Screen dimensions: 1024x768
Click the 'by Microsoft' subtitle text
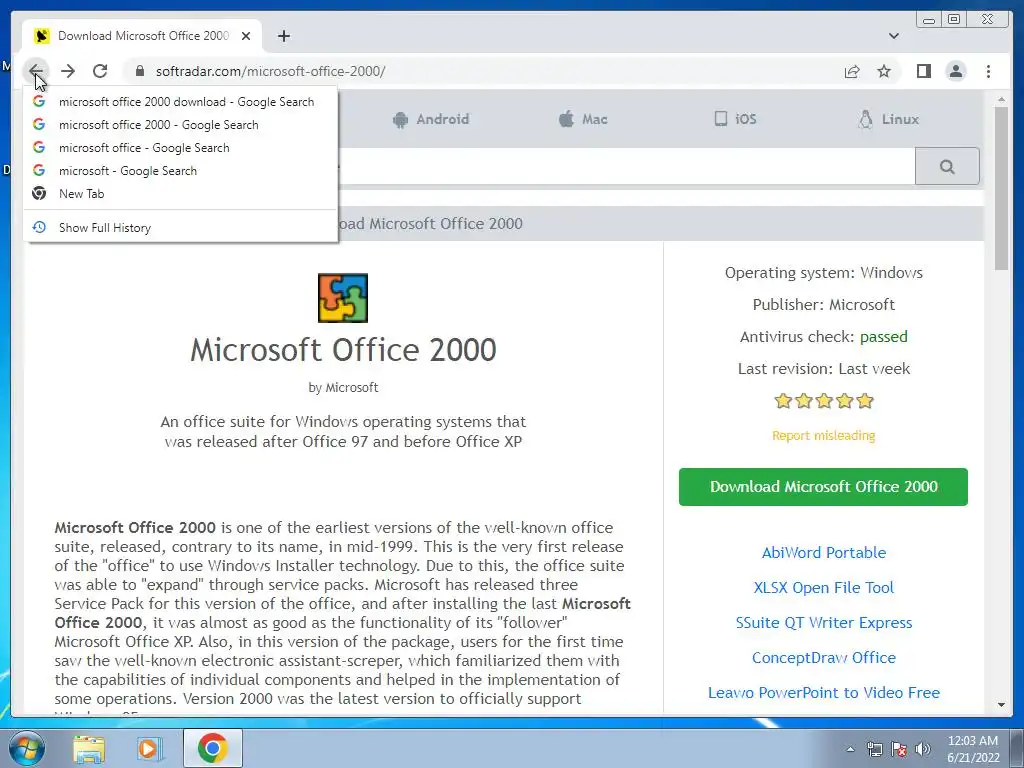343,388
